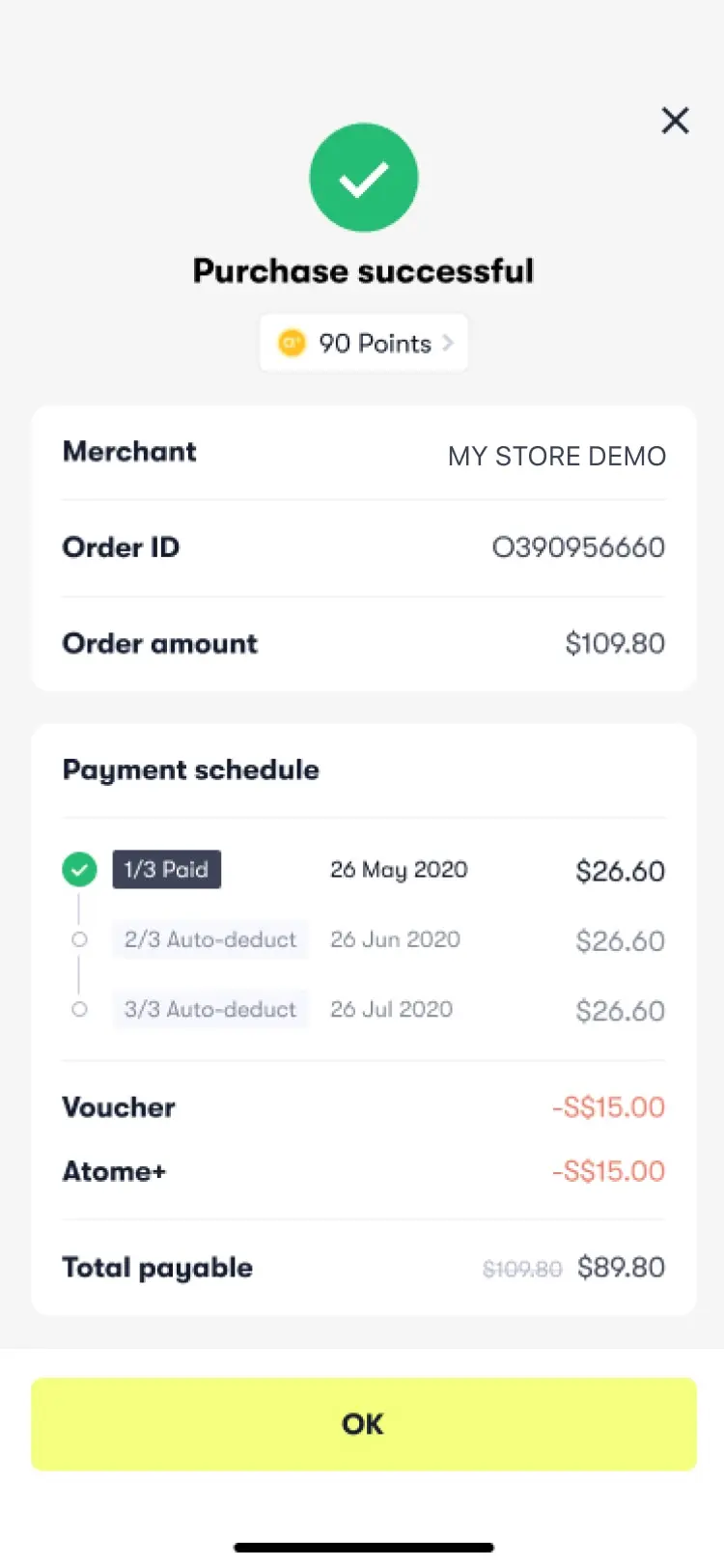Viewport: 724px width, 1568px height.
Task: Toggle the 3/3 Auto-deduct installment pill
Action: coord(210,1009)
